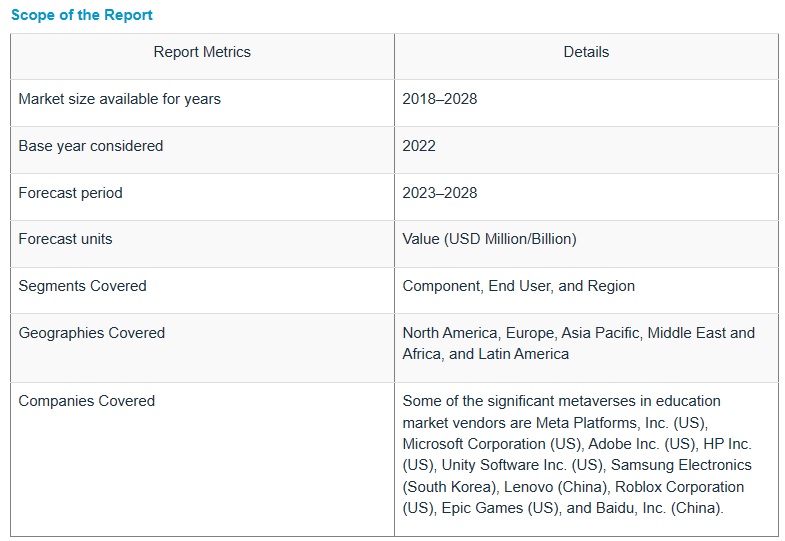Screen dimensions: 785x541
Task: Select the Report Metrics column header
Action: (202, 52)
